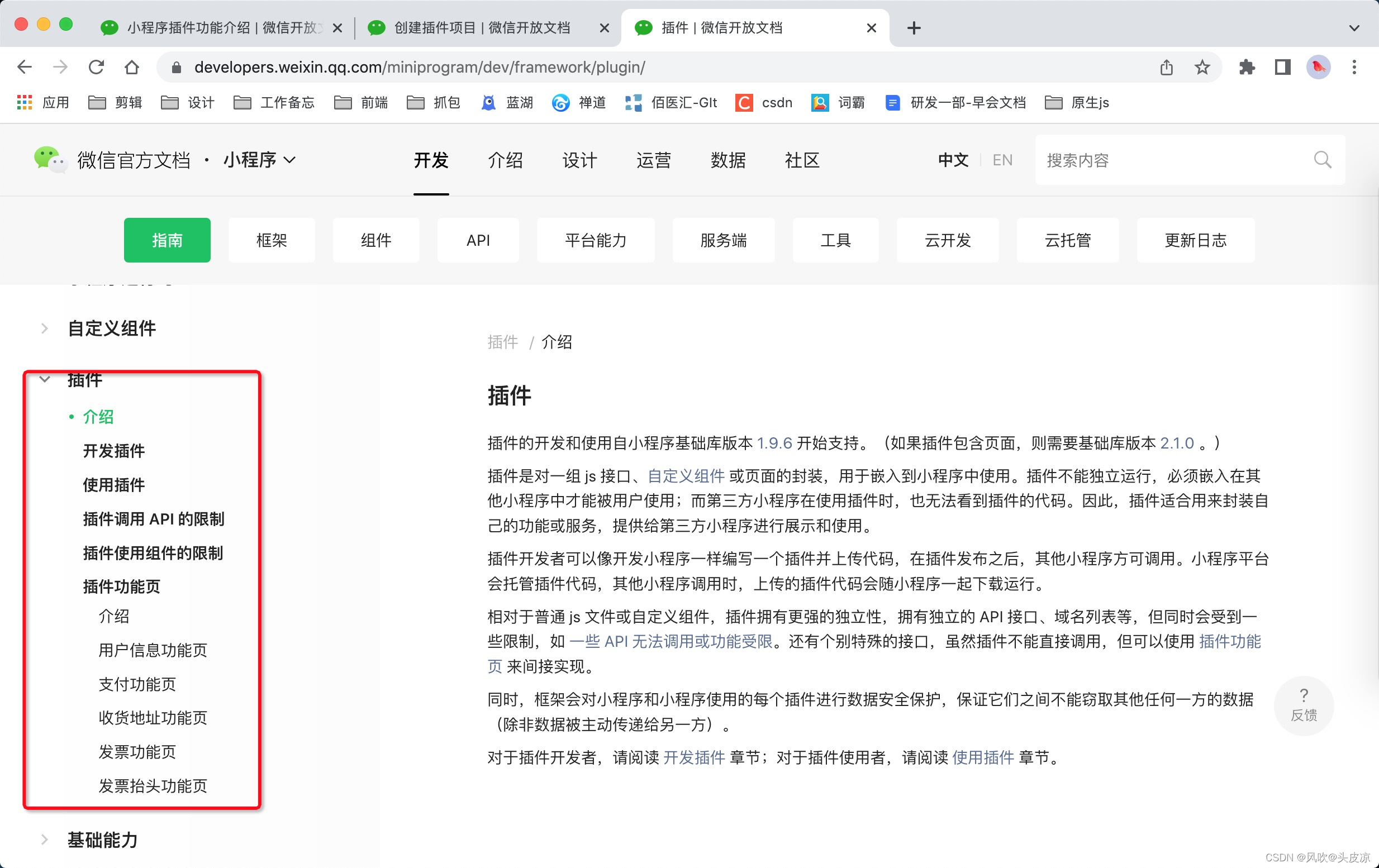
Task: Switch to the 更新日志 tab
Action: [1195, 240]
